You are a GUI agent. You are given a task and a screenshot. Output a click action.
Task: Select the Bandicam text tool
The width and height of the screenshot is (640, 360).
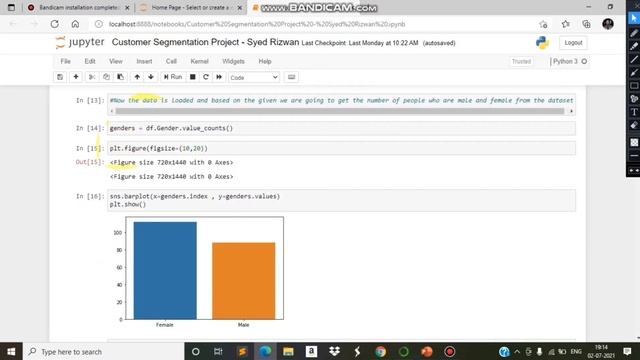pyautogui.click(x=634, y=112)
